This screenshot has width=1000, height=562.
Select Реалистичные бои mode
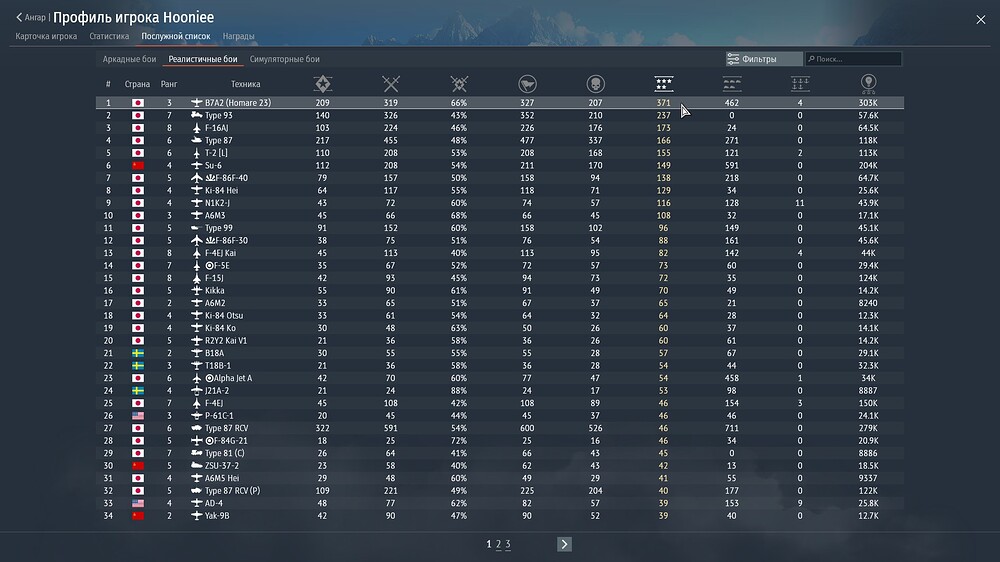(203, 59)
